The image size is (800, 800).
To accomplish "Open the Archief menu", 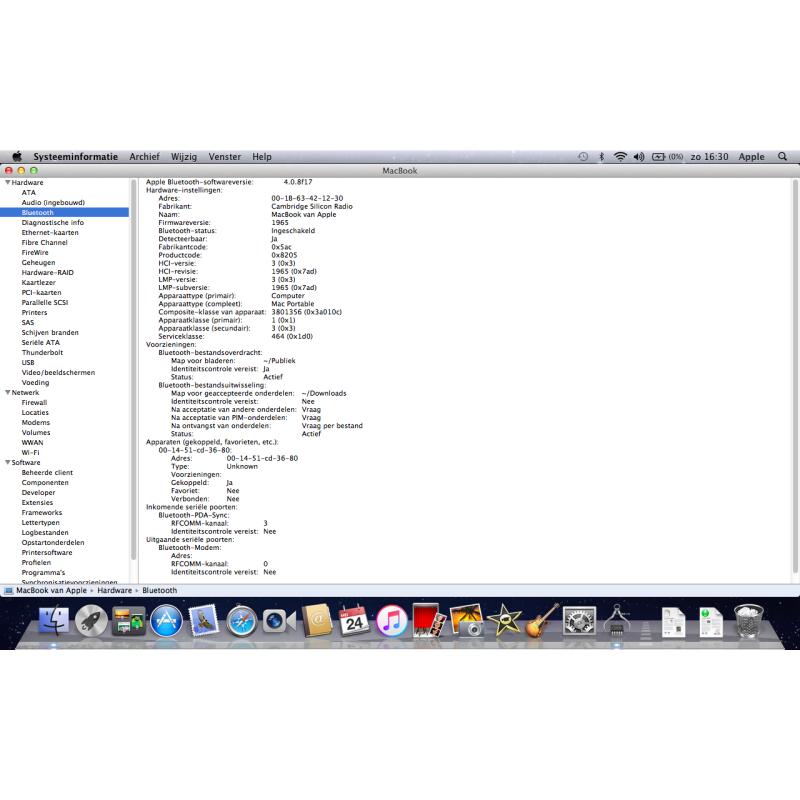I will [144, 157].
